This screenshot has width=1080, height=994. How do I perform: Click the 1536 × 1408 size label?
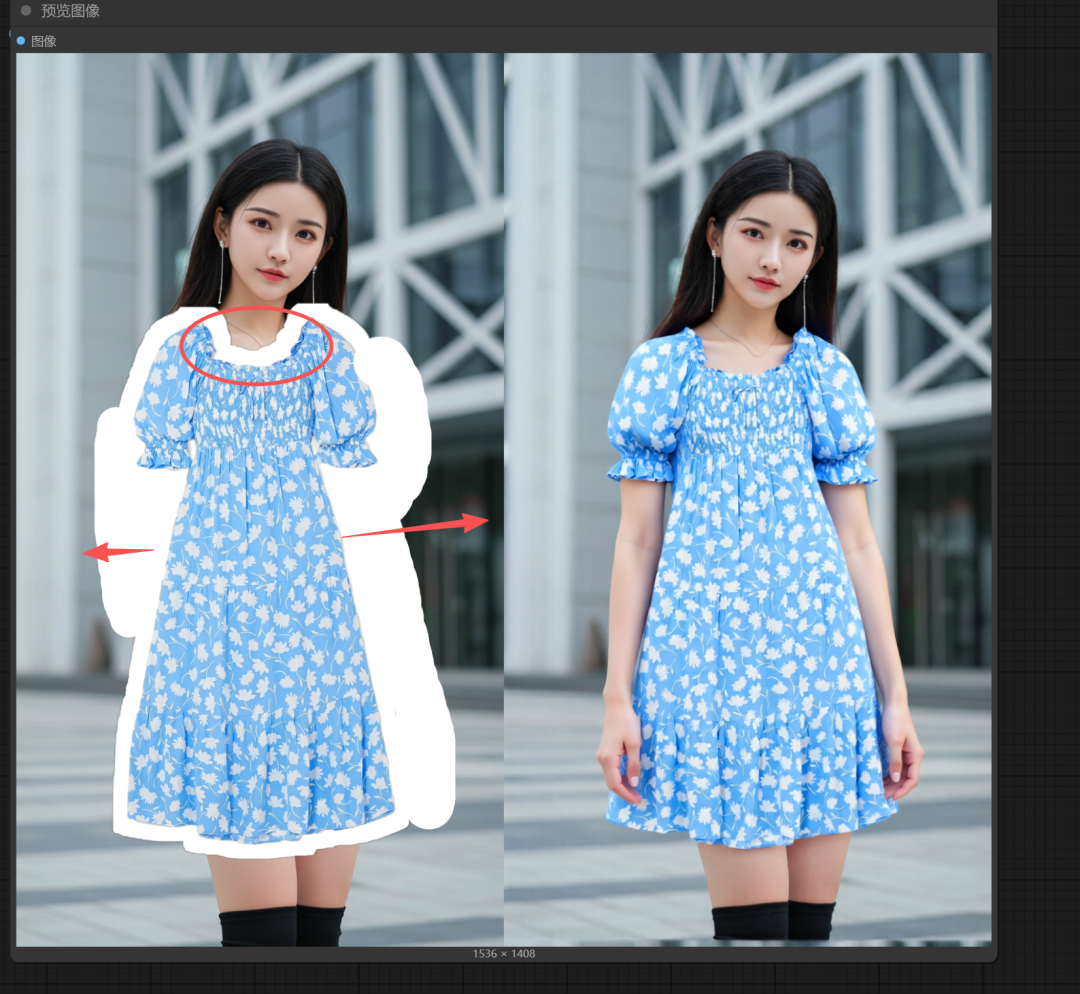coord(503,953)
